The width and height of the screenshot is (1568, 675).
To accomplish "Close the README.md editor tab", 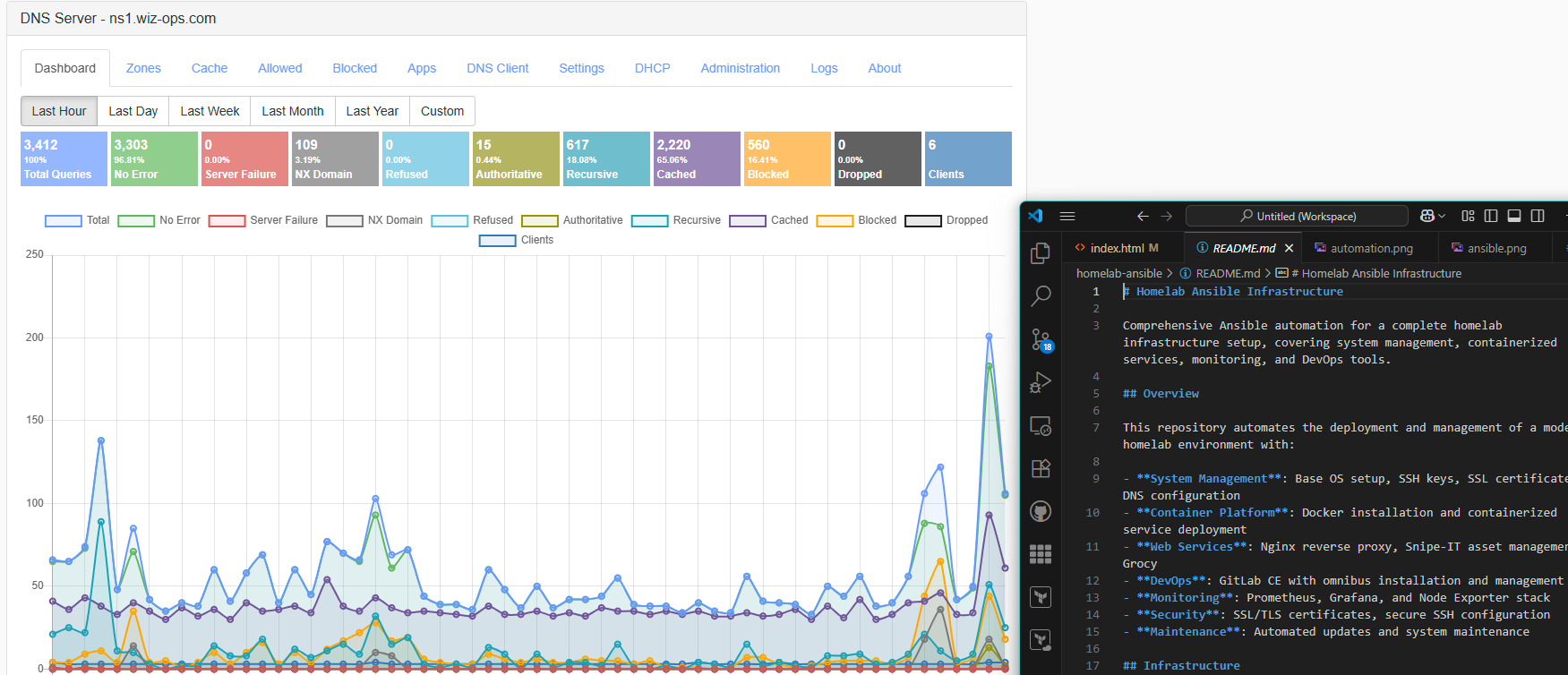I will coord(1289,248).
